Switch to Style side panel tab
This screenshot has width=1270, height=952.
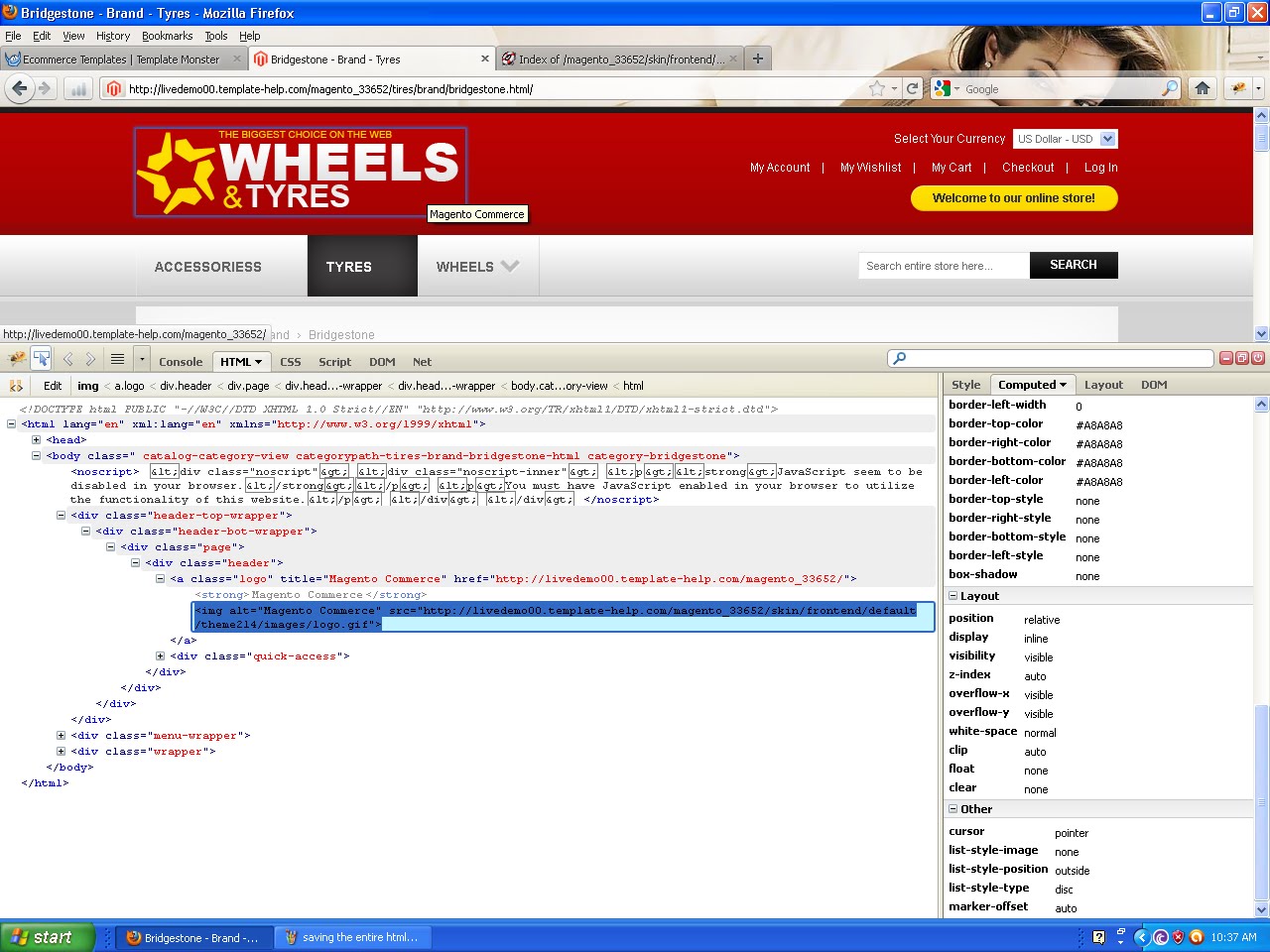point(965,385)
